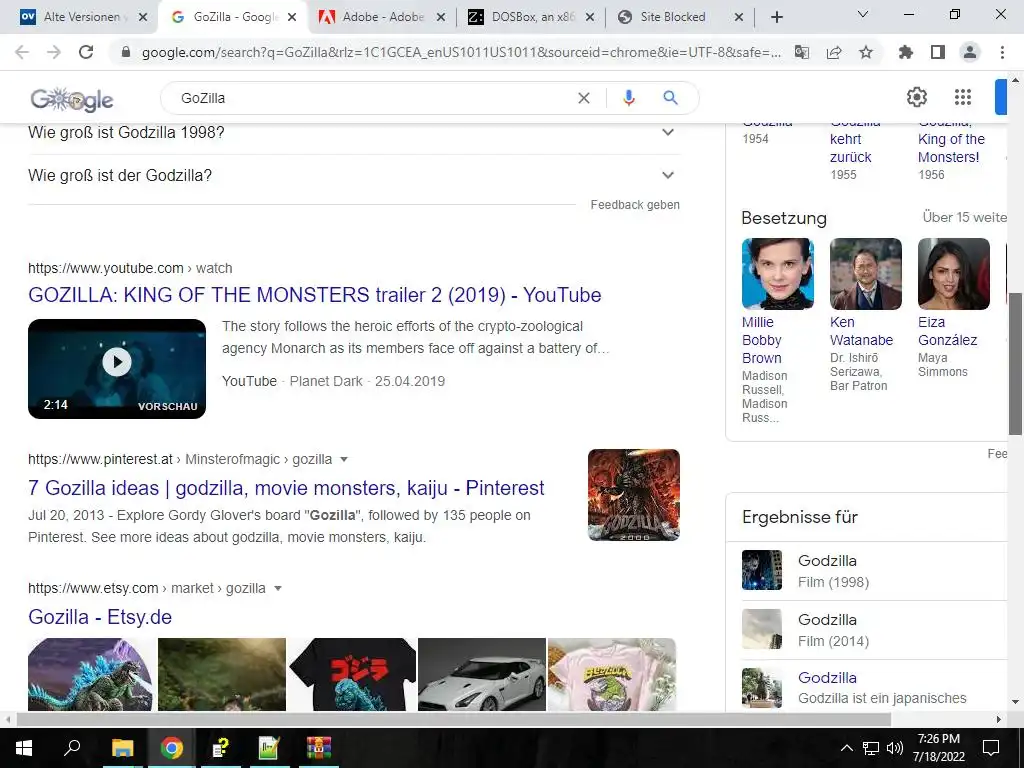Open taskbar search magnifier

pos(72,748)
